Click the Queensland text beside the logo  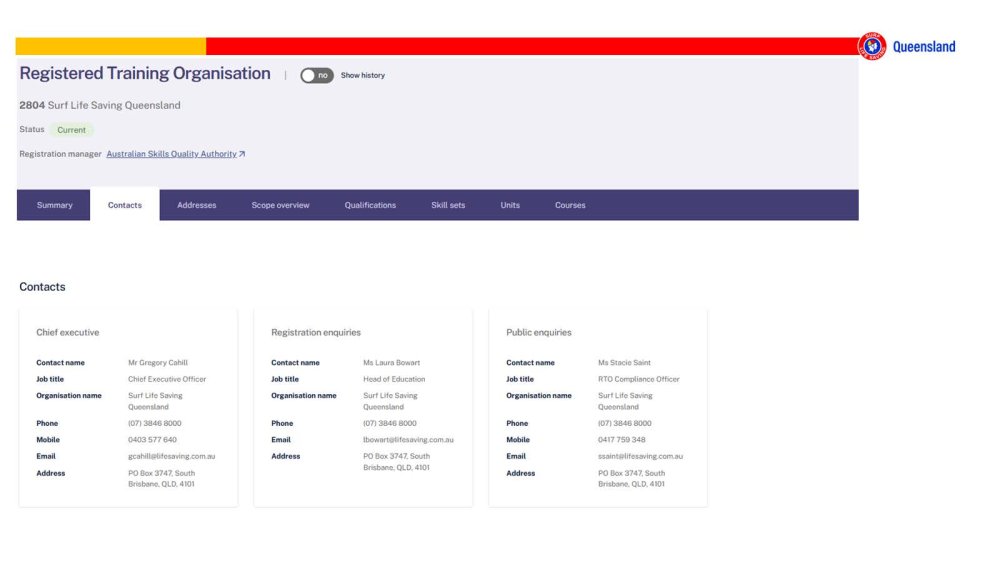(x=923, y=47)
